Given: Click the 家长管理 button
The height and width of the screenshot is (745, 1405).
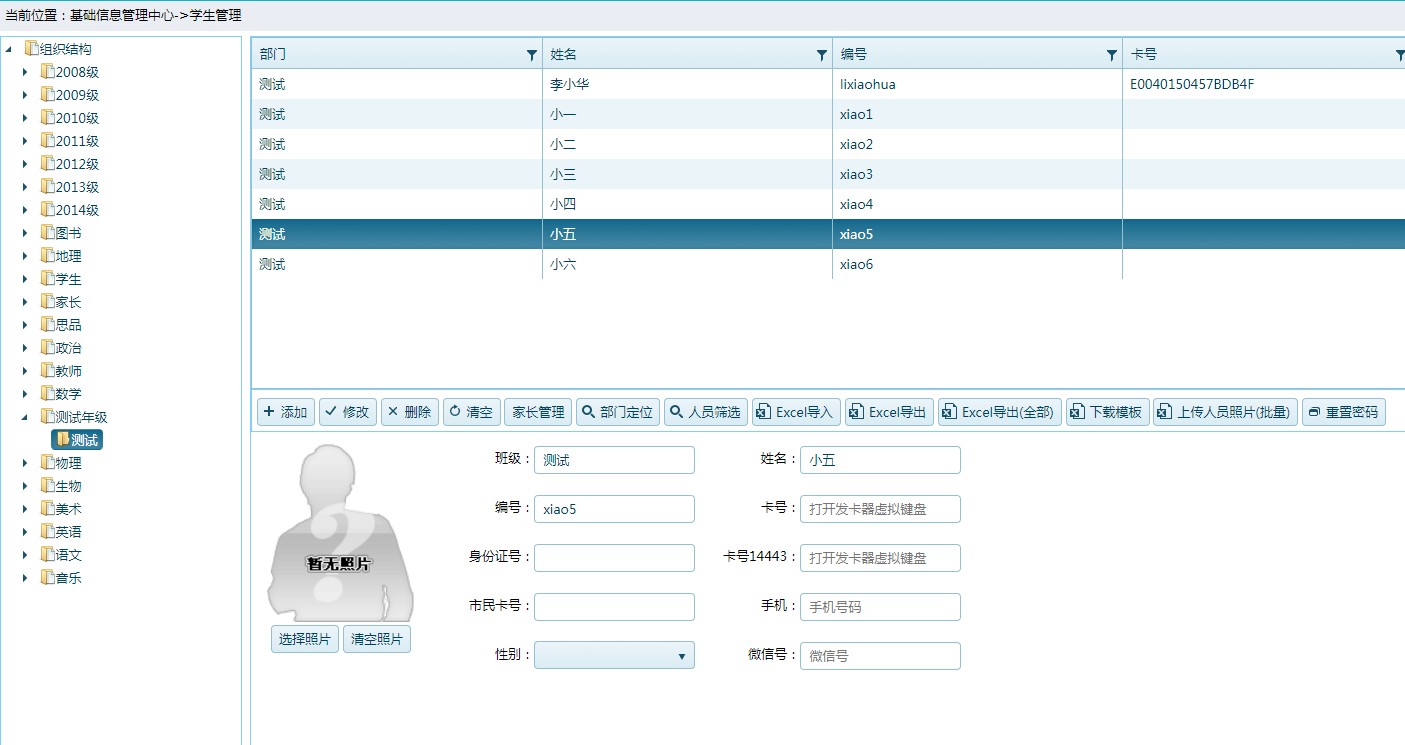Looking at the screenshot, I should [538, 412].
